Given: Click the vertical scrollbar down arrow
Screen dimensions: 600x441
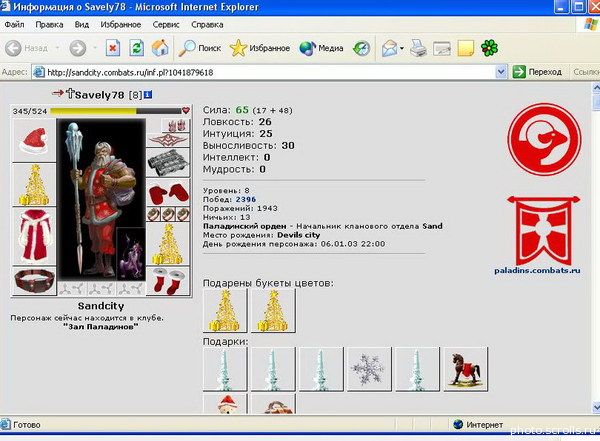Looking at the screenshot, I should [x=596, y=406].
